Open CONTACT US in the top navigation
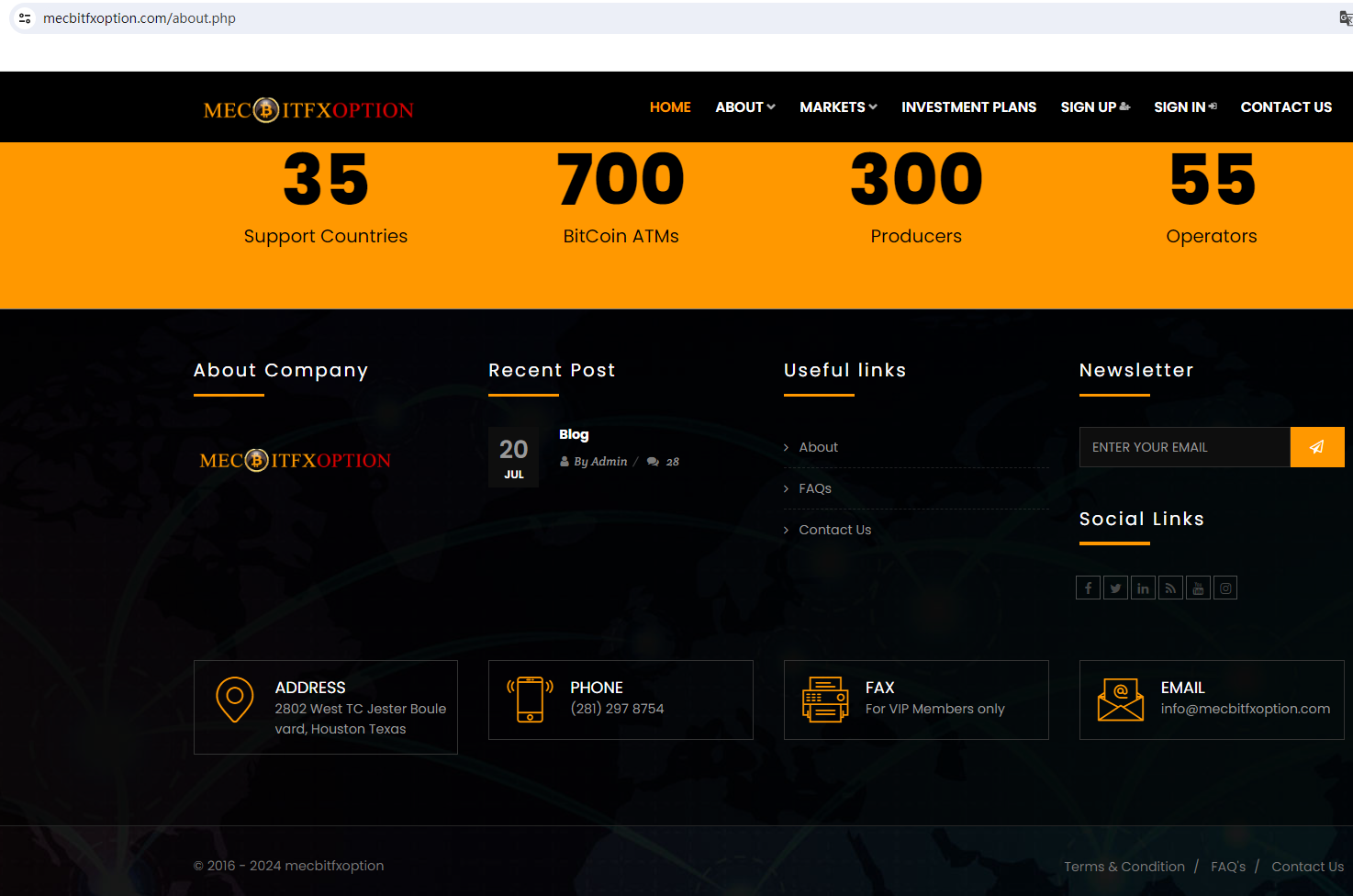 pyautogui.click(x=1286, y=107)
